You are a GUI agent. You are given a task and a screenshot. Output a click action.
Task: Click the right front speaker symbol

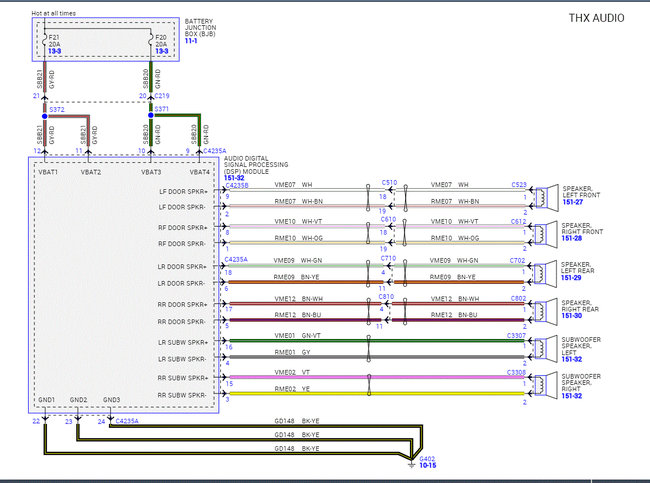pos(545,230)
